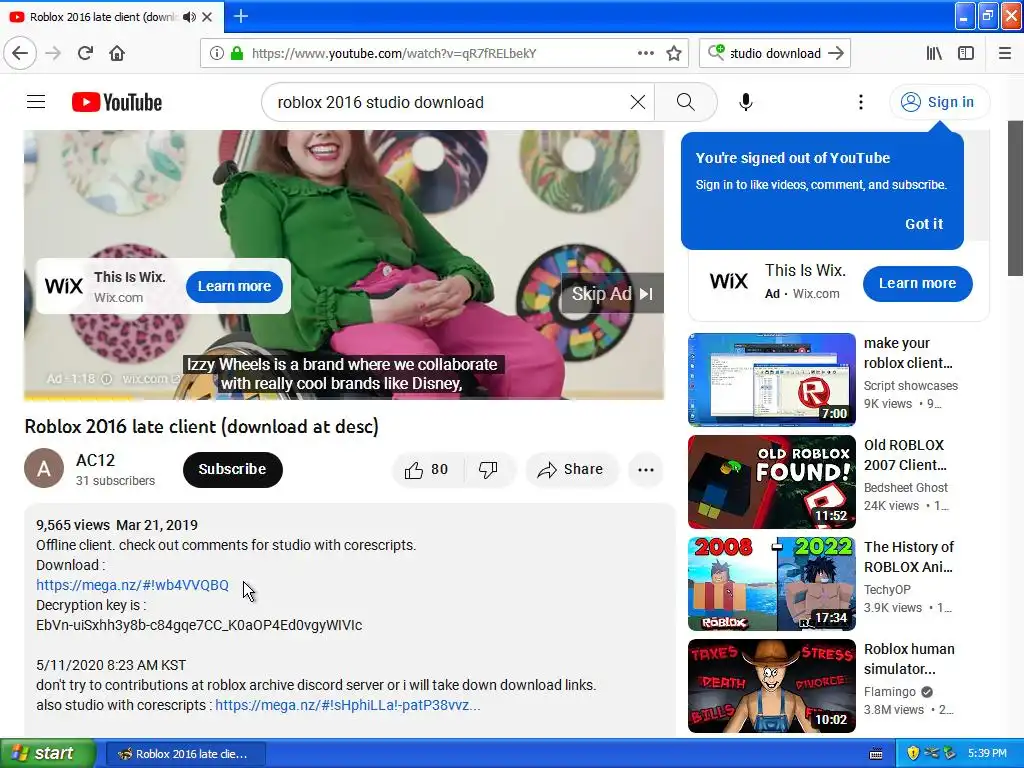Click the taskbar clock showing 5:39 PM
Screen dimensions: 1024x768
pos(987,753)
